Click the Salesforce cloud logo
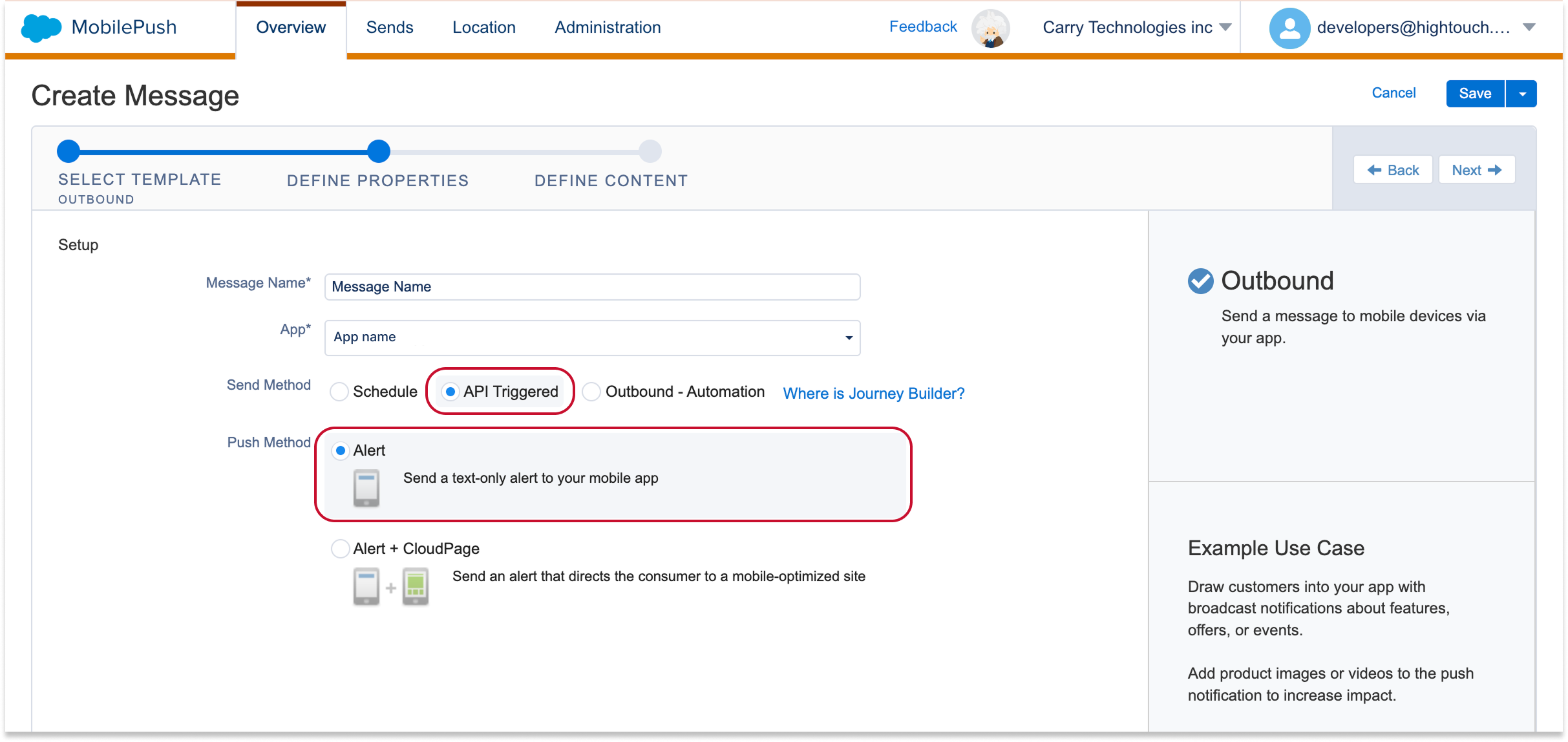This screenshot has width=1568, height=742. 41,28
